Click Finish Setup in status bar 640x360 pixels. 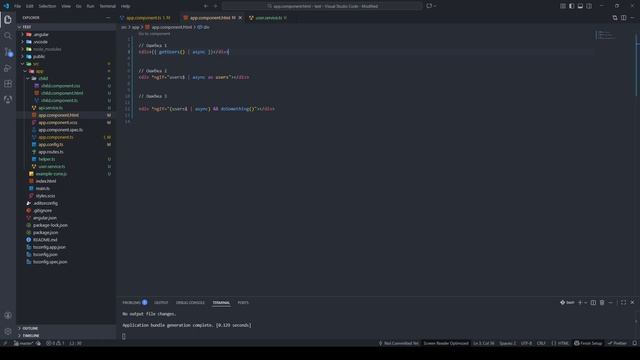pyautogui.click(x=588, y=343)
